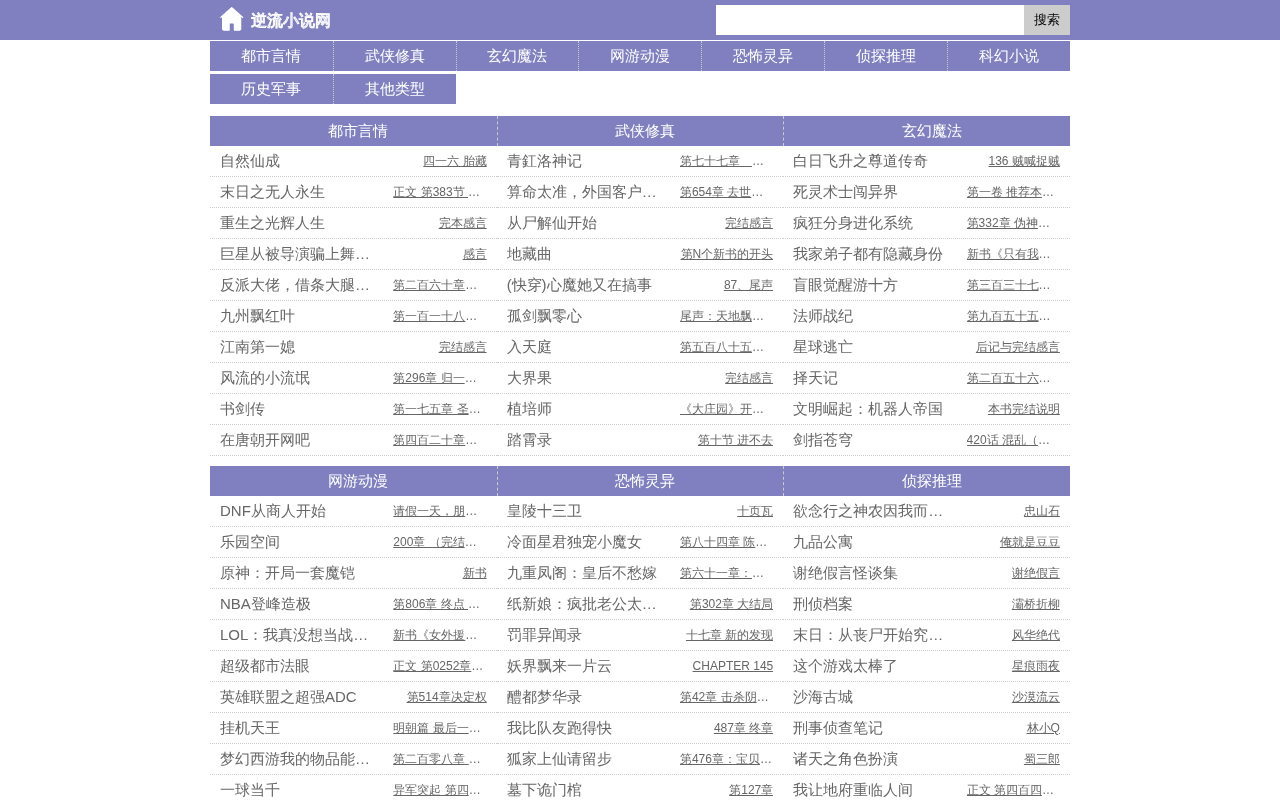Open the novel 白日飞升之尊道传奇
This screenshot has width=1280, height=800.
(x=860, y=161)
